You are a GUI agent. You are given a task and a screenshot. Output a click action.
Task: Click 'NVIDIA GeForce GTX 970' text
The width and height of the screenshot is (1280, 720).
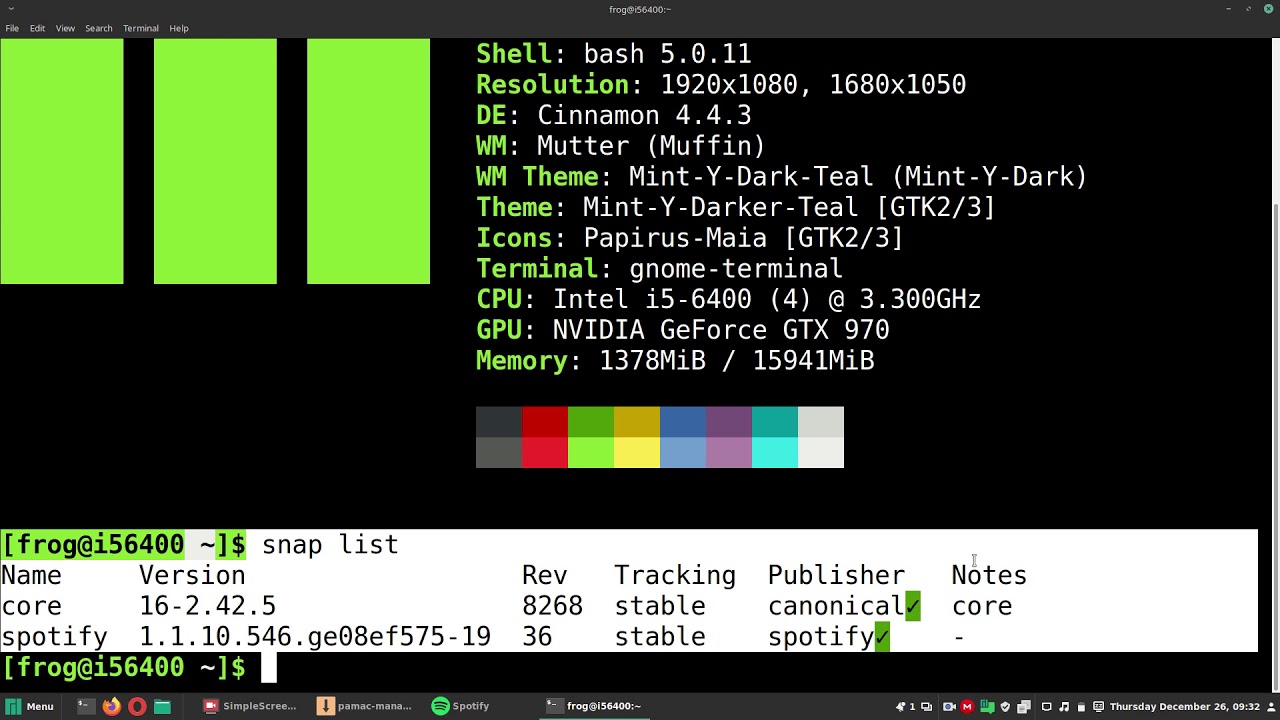pyautogui.click(x=721, y=330)
